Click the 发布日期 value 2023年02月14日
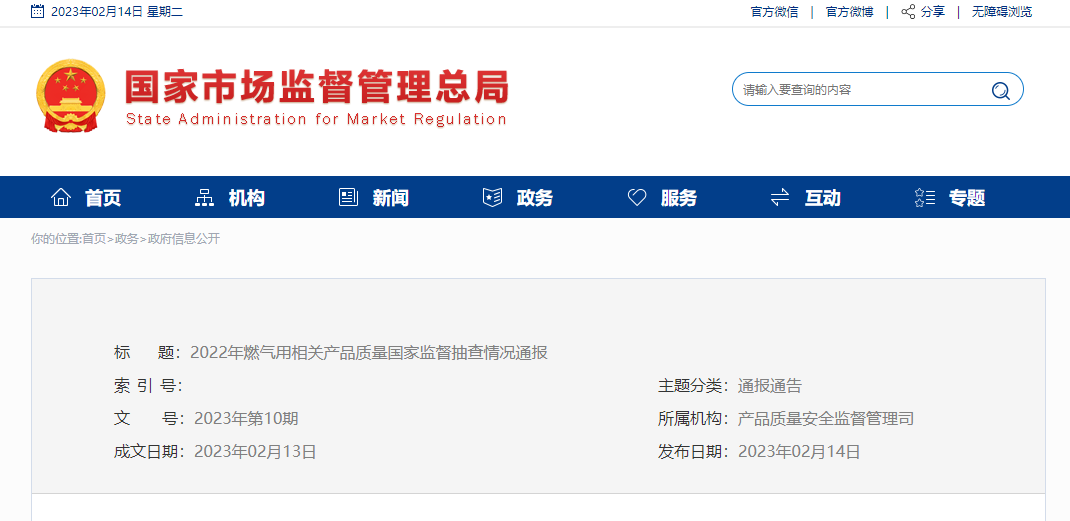The width and height of the screenshot is (1070, 521). click(799, 451)
